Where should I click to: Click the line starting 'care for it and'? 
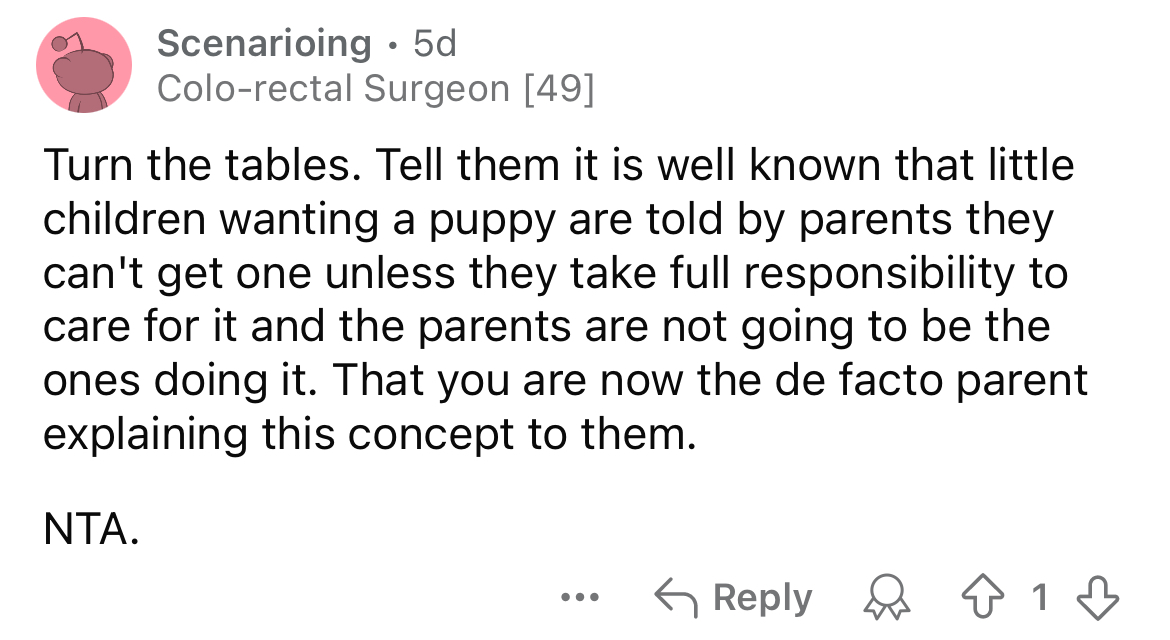coord(547,327)
